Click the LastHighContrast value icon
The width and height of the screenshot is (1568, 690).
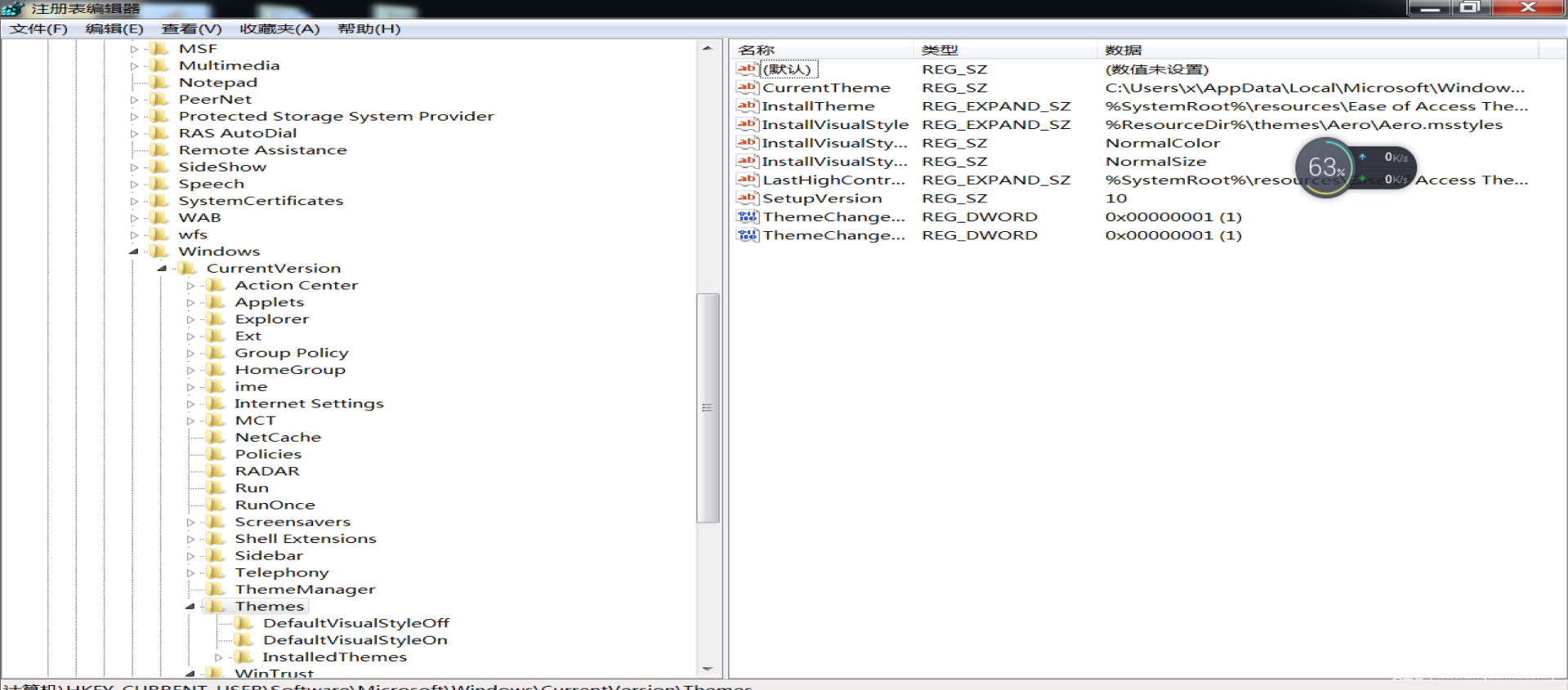pos(746,180)
